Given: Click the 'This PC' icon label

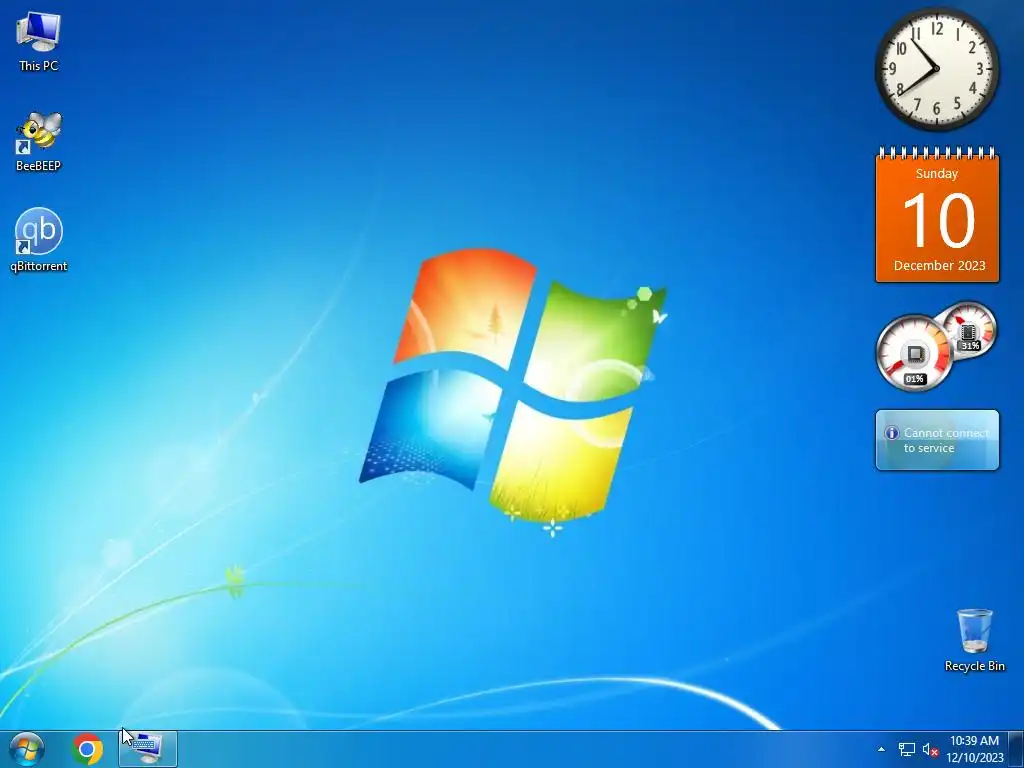Looking at the screenshot, I should pyautogui.click(x=39, y=65).
